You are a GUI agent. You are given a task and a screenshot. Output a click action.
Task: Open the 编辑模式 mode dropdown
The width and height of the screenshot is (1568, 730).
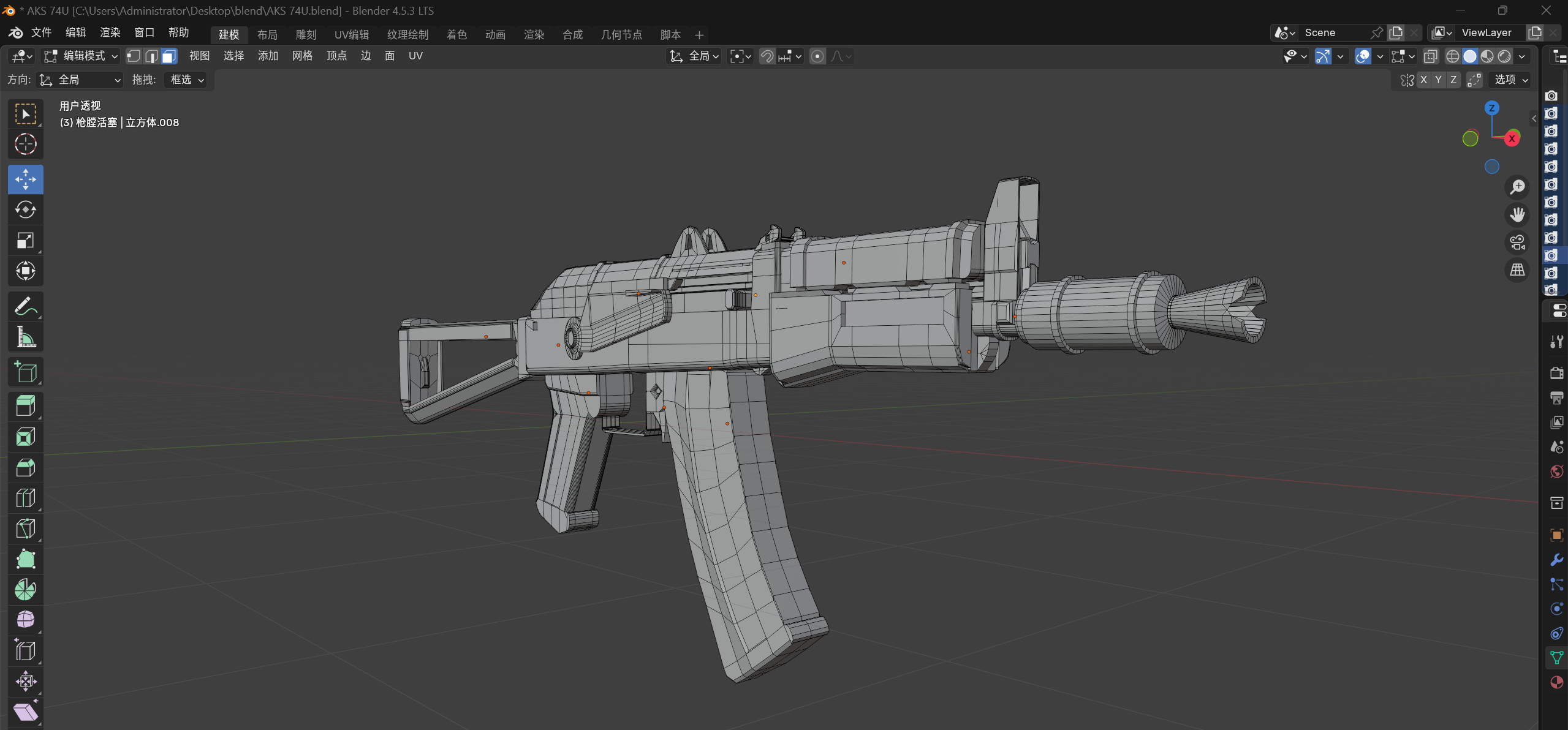pyautogui.click(x=80, y=56)
